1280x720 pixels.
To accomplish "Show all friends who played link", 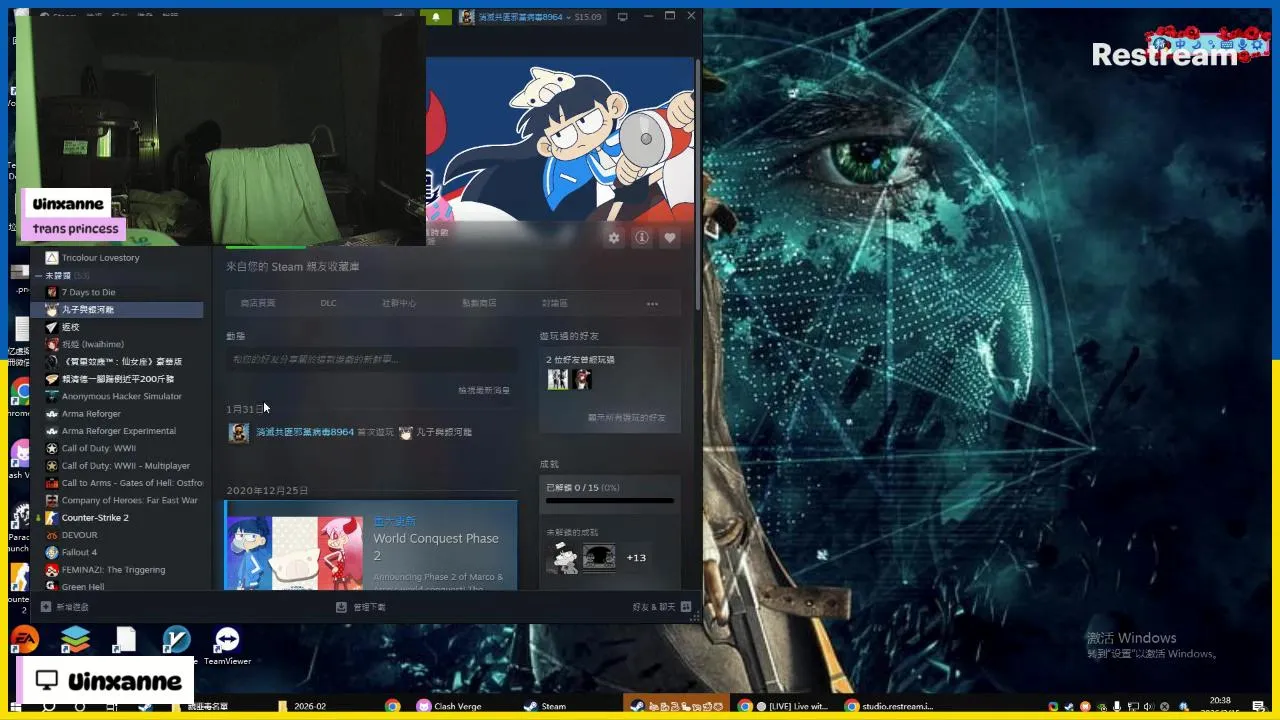I will point(626,417).
